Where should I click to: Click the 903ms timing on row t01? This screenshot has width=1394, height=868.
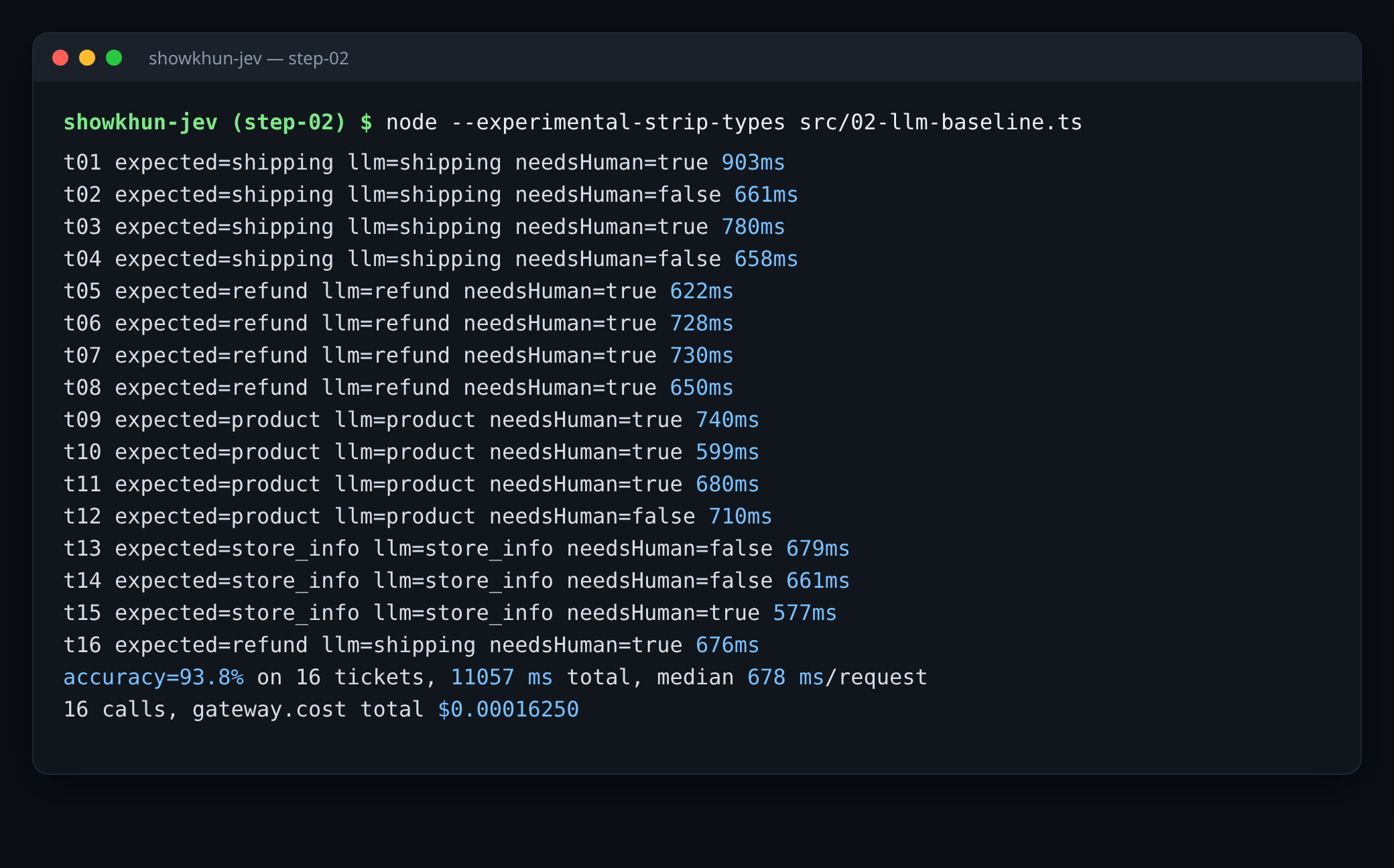[x=753, y=162]
